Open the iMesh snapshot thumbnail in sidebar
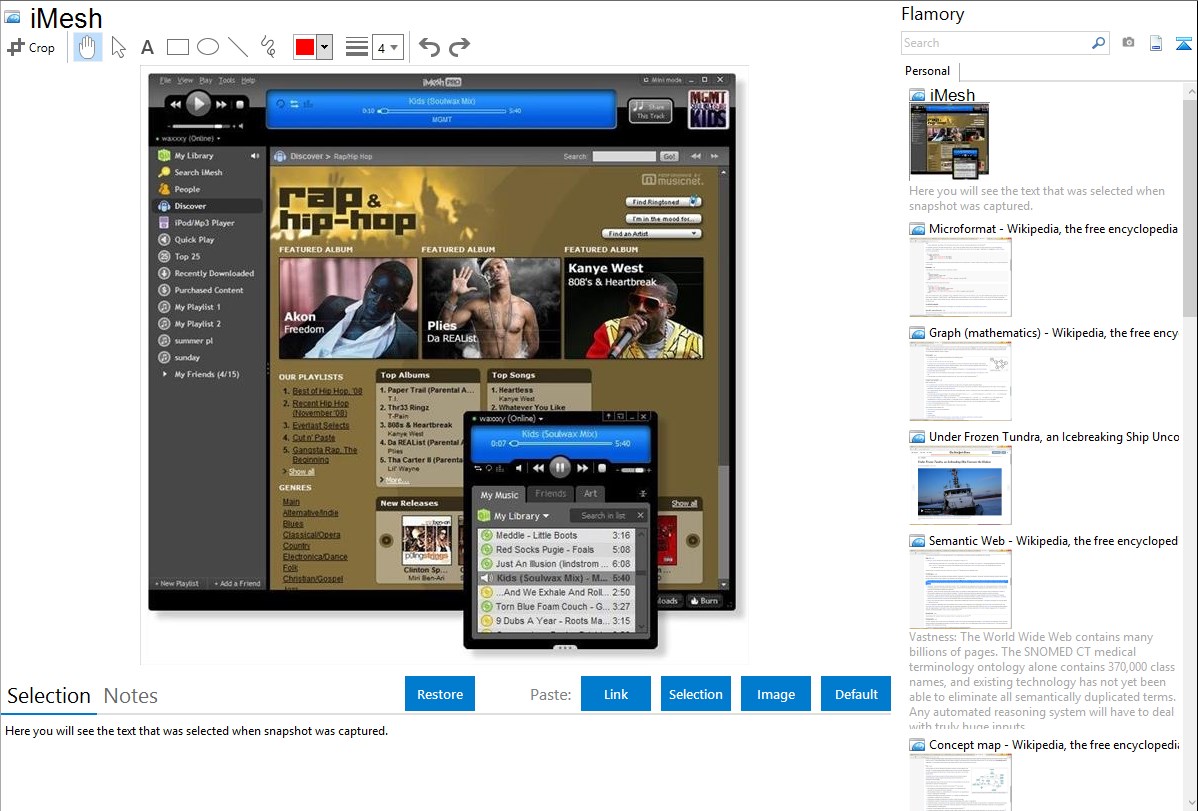The image size is (1198, 811). pos(949,142)
